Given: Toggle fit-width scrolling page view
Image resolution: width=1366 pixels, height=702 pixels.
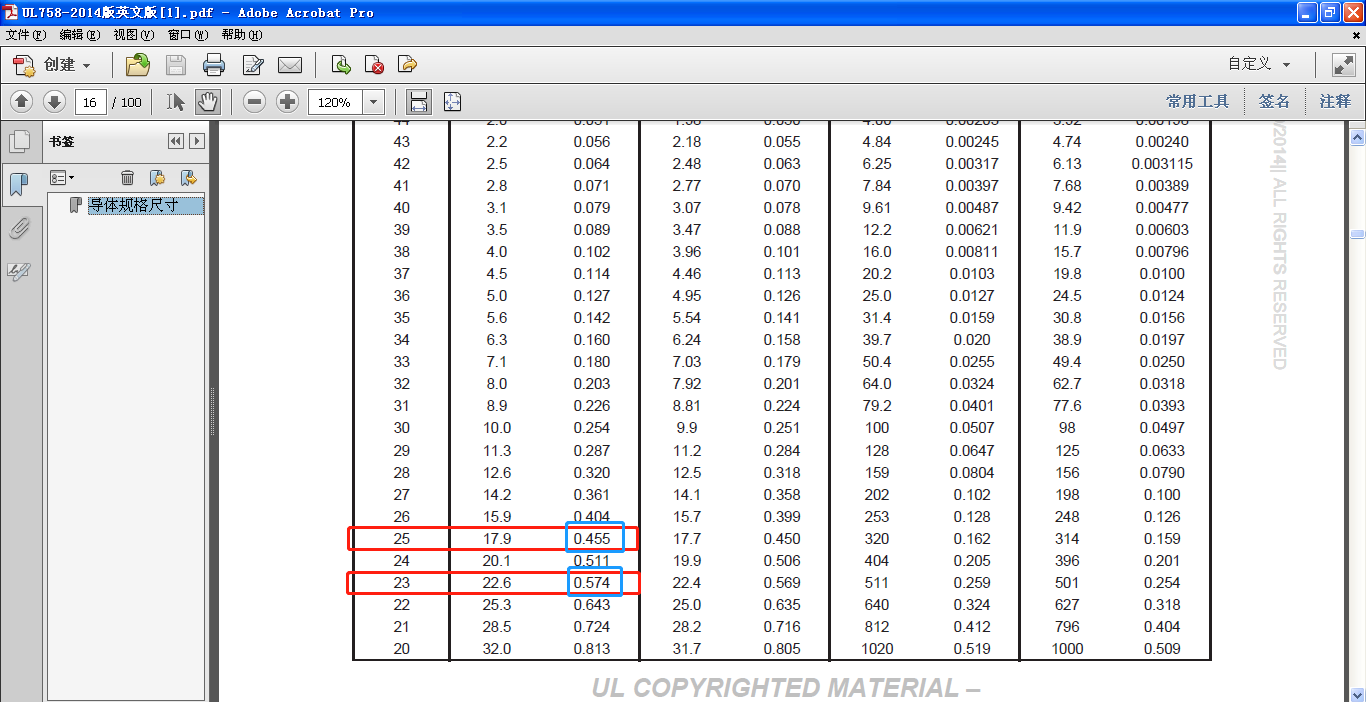Looking at the screenshot, I should click(x=418, y=102).
